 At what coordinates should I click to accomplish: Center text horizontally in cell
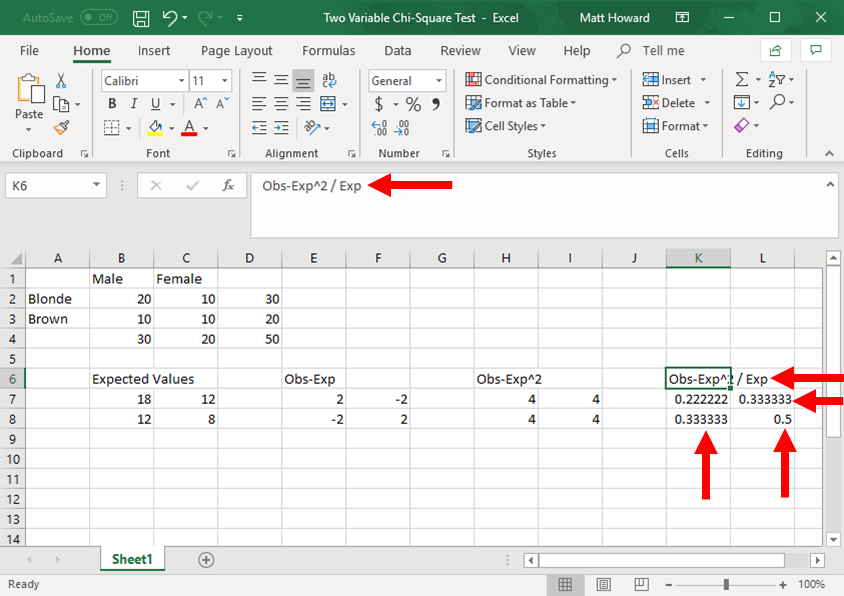coord(281,104)
